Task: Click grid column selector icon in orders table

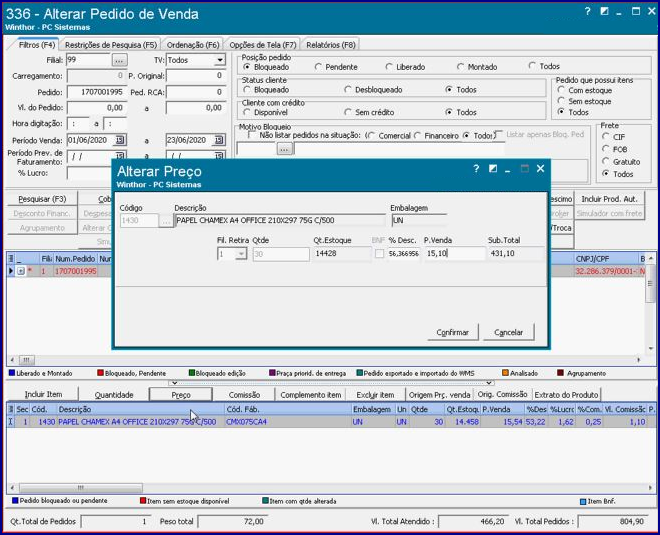Action: click(x=11, y=258)
